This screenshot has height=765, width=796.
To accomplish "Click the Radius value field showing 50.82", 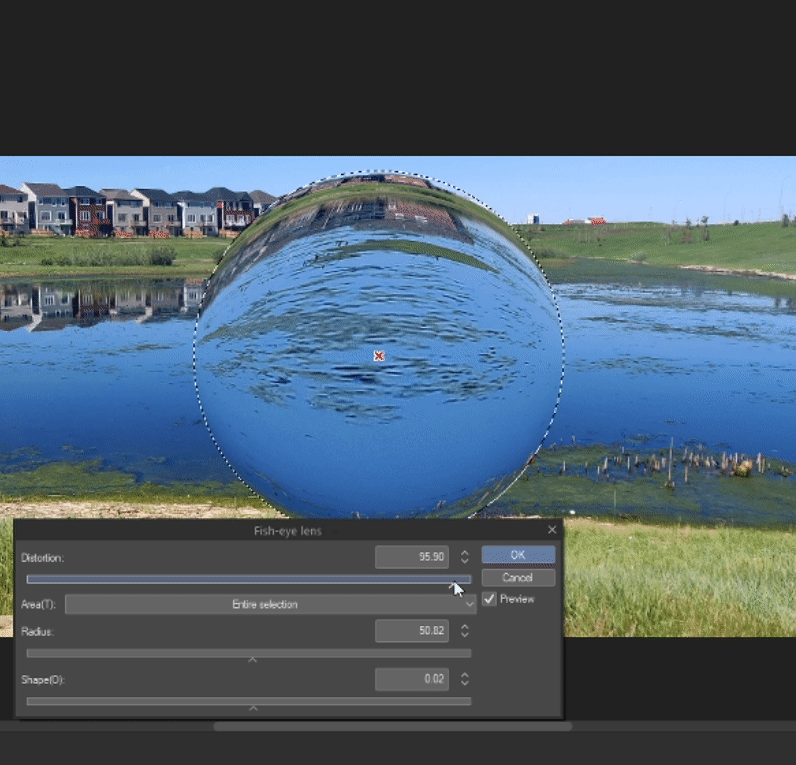I will [x=411, y=631].
